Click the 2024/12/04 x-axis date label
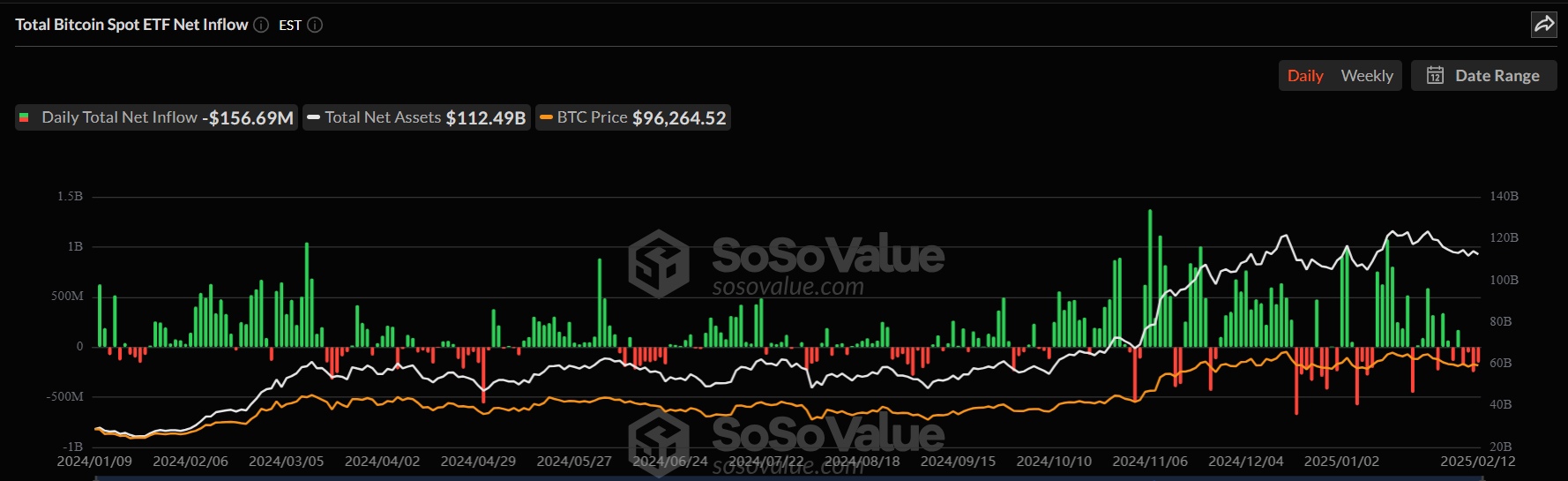Image resolution: width=1568 pixels, height=481 pixels. 1246,462
